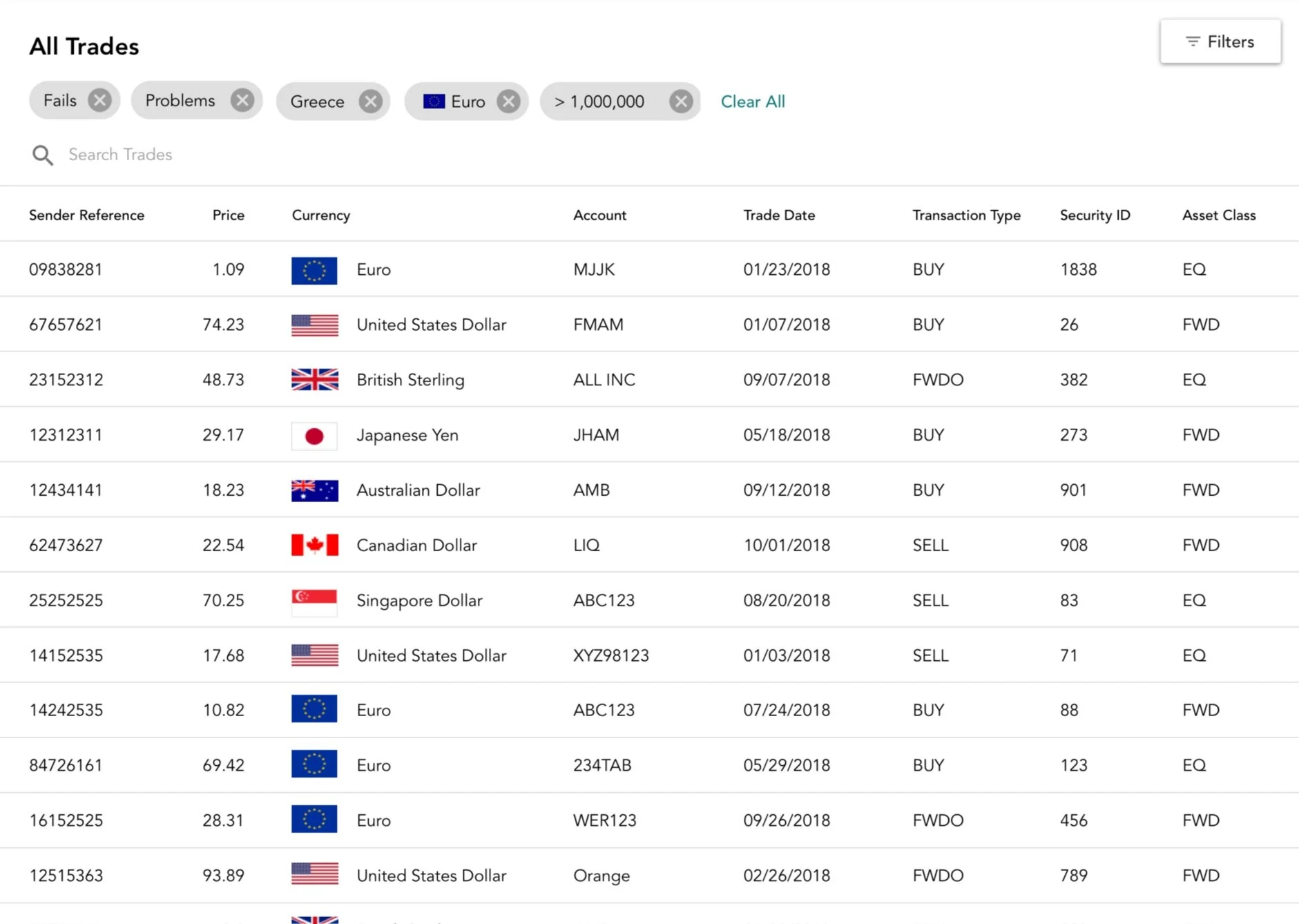Sort by Transaction Type column header

tap(966, 215)
